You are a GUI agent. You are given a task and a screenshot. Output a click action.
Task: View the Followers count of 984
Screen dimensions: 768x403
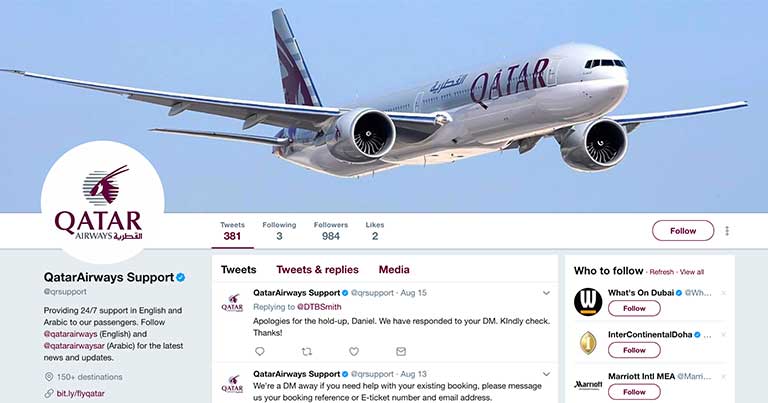coord(331,231)
